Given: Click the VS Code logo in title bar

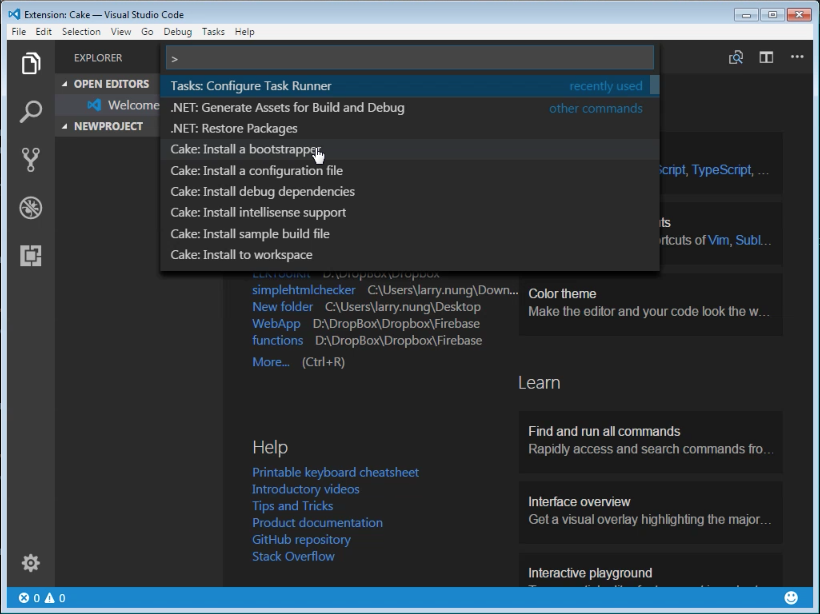Looking at the screenshot, I should pos(14,14).
